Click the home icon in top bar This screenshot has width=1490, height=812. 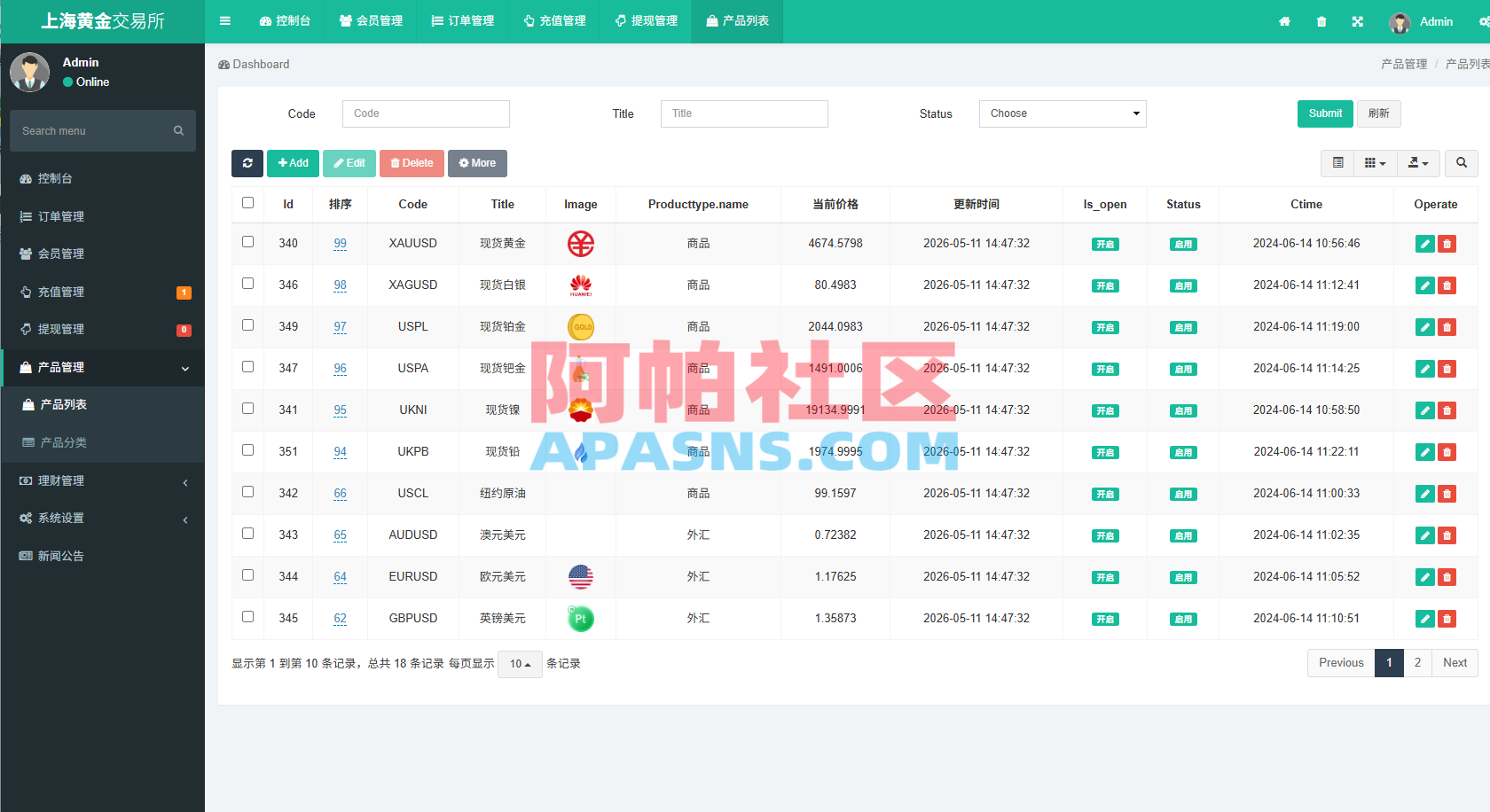[1284, 21]
